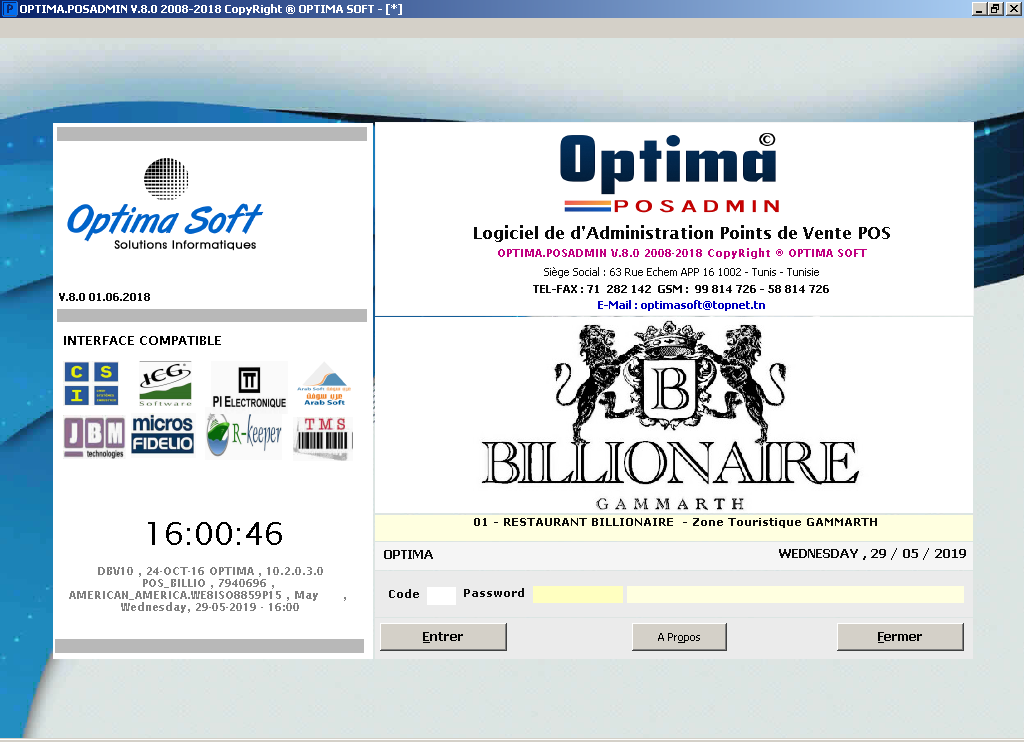Screen dimensions: 1024x742
Task: Restore down the POSADMIN window
Action: [995, 8]
